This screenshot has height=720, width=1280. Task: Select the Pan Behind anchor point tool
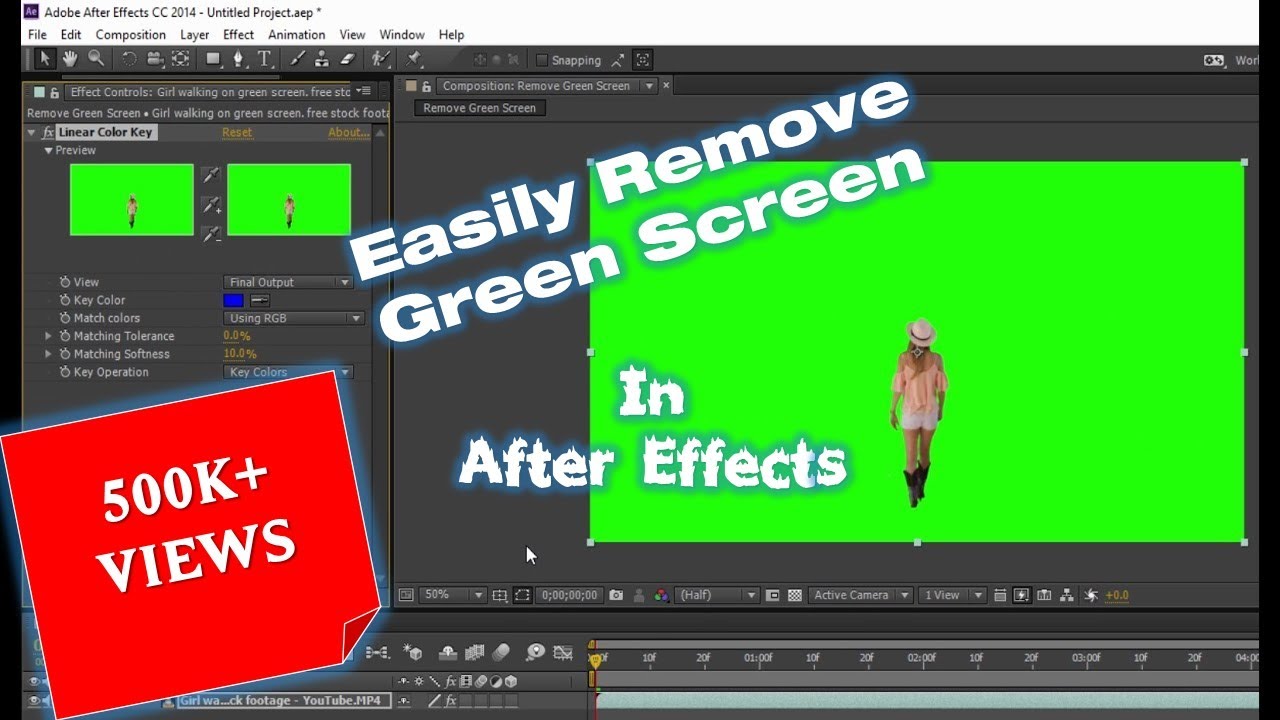pos(180,59)
